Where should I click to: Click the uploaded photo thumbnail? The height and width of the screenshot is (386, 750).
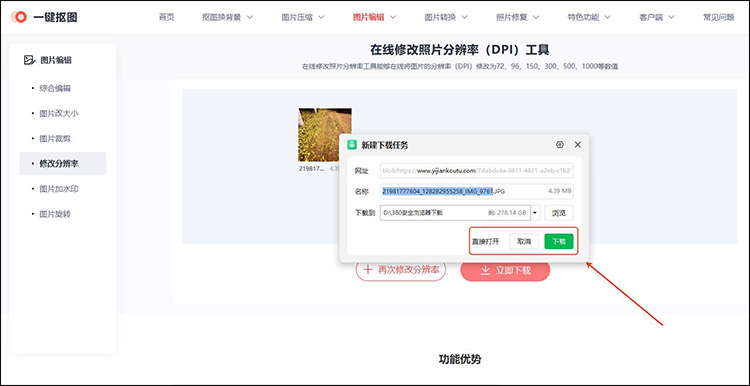pyautogui.click(x=325, y=135)
